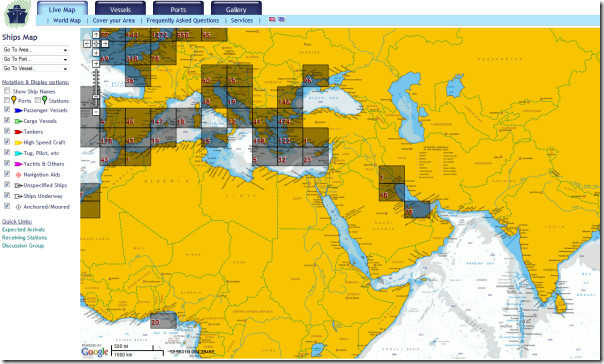Uncheck Passenger Vessels checkbox

pos(7,110)
